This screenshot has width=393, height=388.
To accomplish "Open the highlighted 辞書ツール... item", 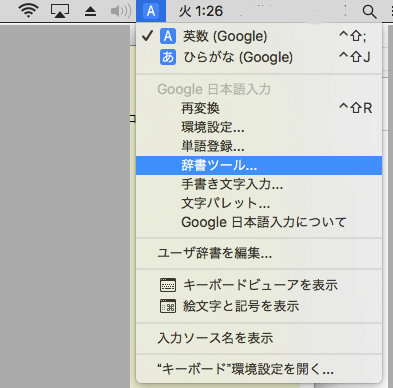I will [259, 165].
